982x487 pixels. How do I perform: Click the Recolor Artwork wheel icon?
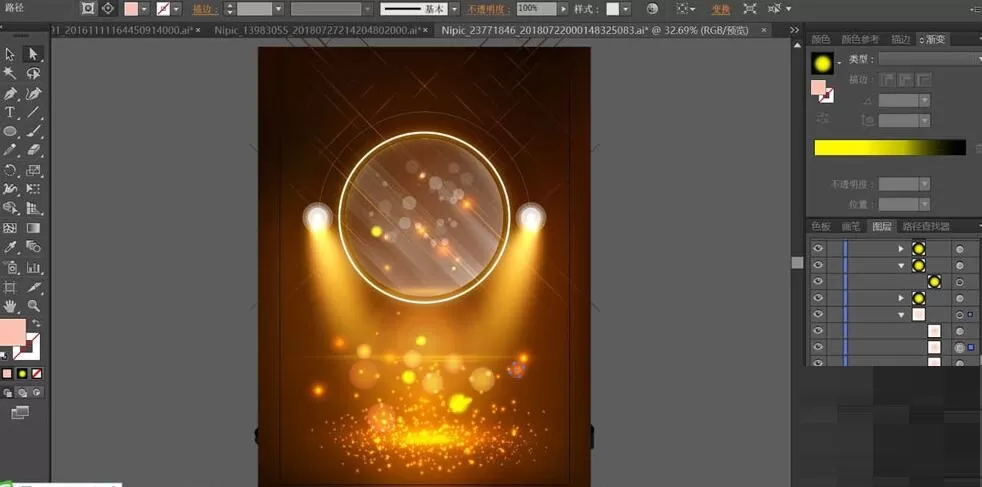click(x=653, y=9)
